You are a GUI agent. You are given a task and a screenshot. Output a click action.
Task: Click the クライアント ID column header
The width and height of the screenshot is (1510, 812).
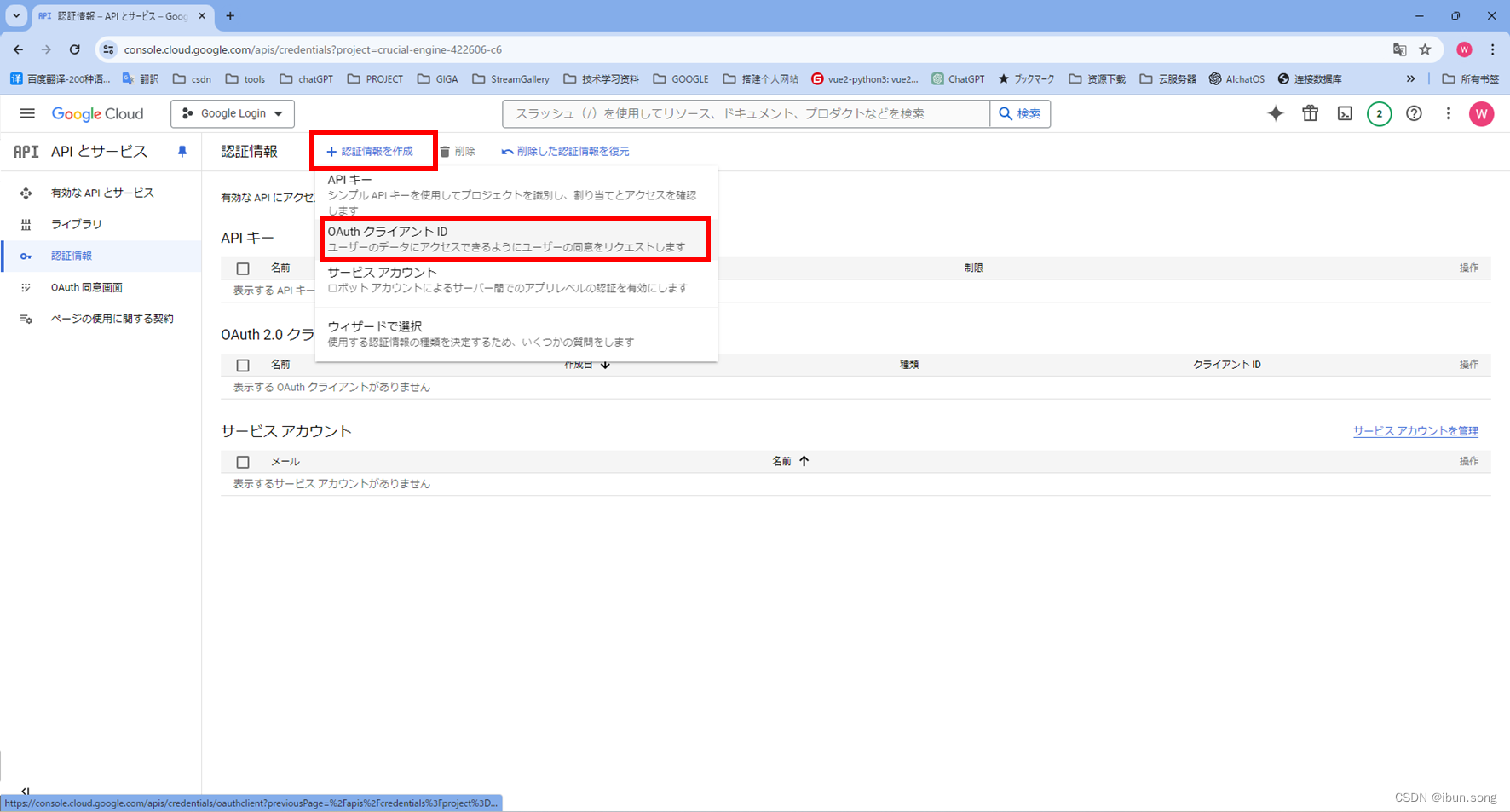tap(1226, 365)
